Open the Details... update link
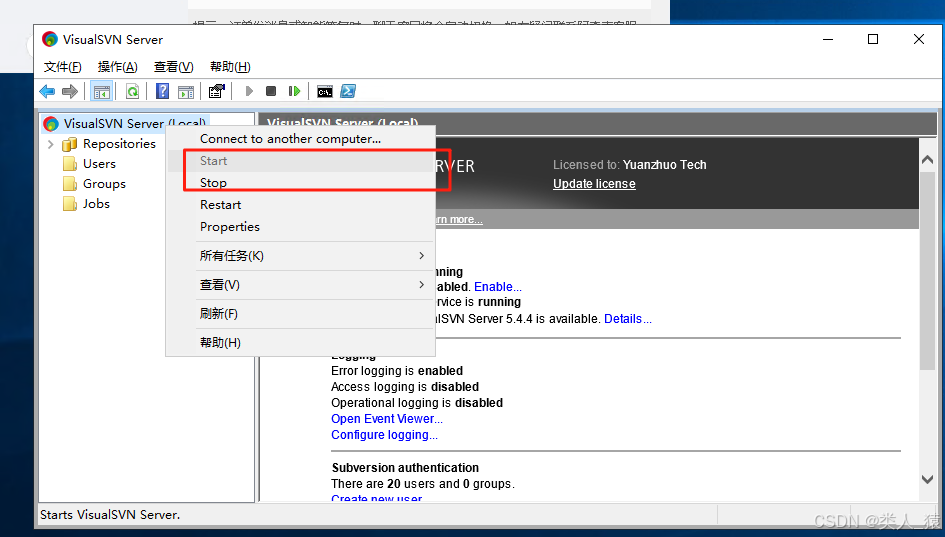945x537 pixels. click(628, 319)
